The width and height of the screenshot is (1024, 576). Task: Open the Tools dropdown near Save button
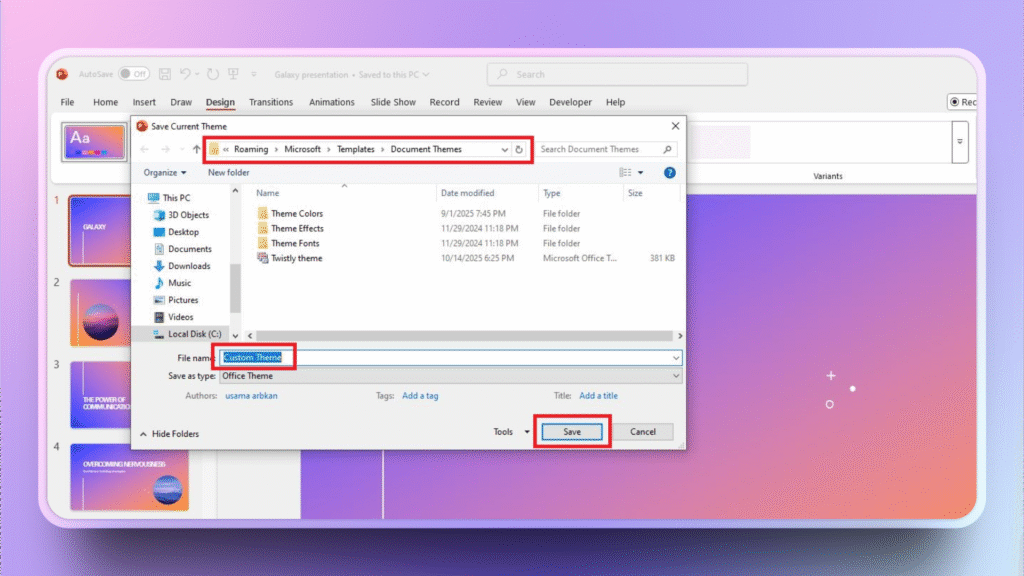510,431
